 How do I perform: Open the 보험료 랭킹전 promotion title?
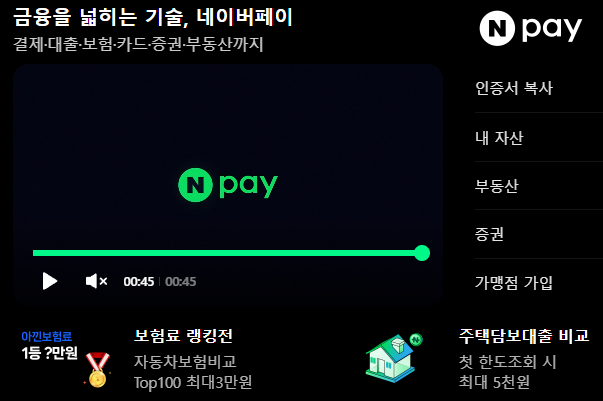pos(183,336)
